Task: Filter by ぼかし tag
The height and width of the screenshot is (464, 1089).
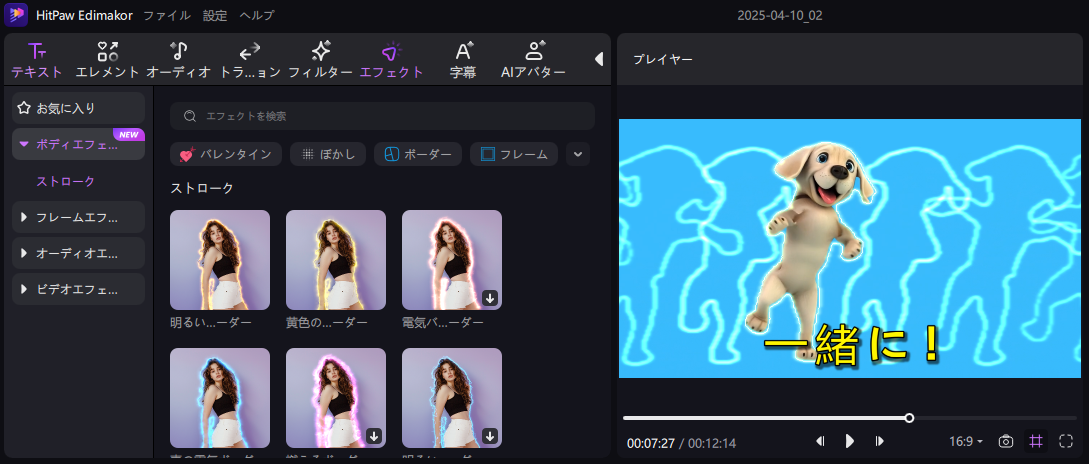Action: click(x=328, y=154)
